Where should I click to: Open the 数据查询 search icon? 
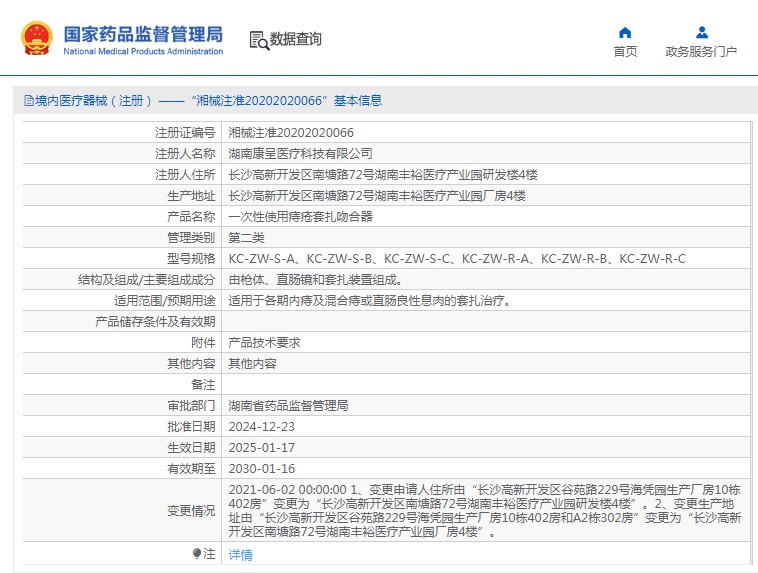259,41
